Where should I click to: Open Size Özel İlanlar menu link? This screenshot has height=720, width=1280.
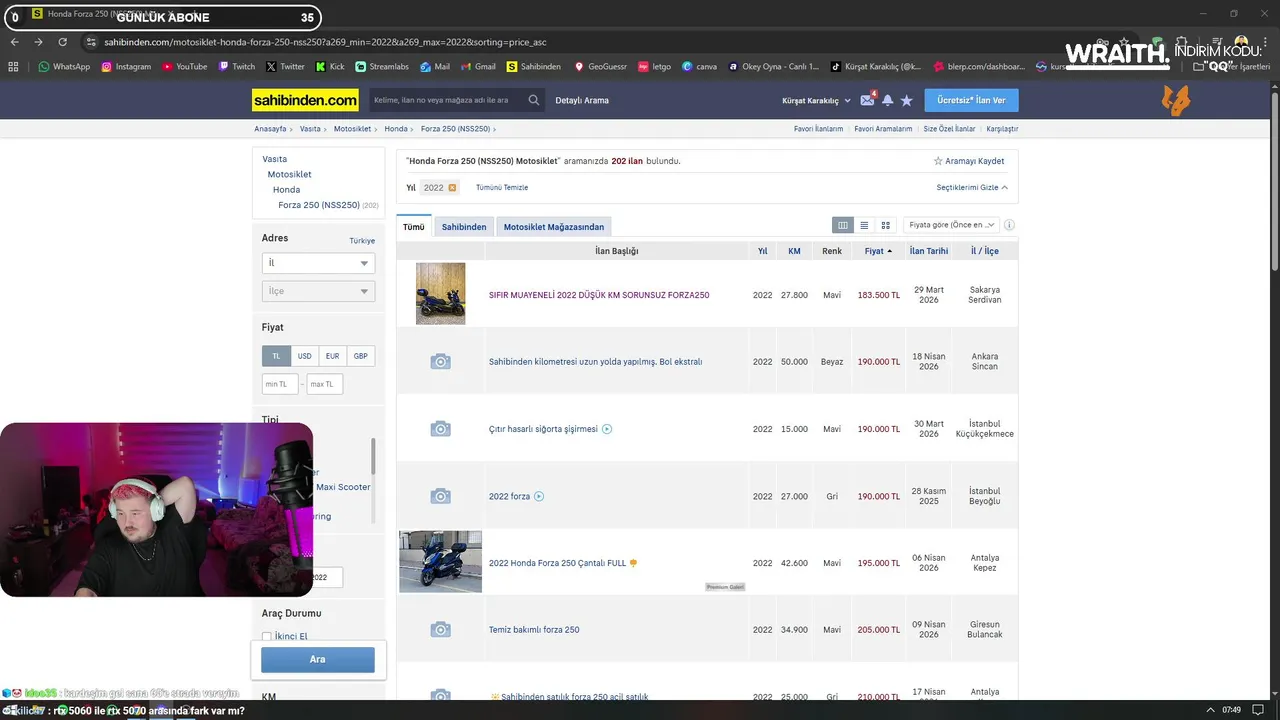point(949,129)
